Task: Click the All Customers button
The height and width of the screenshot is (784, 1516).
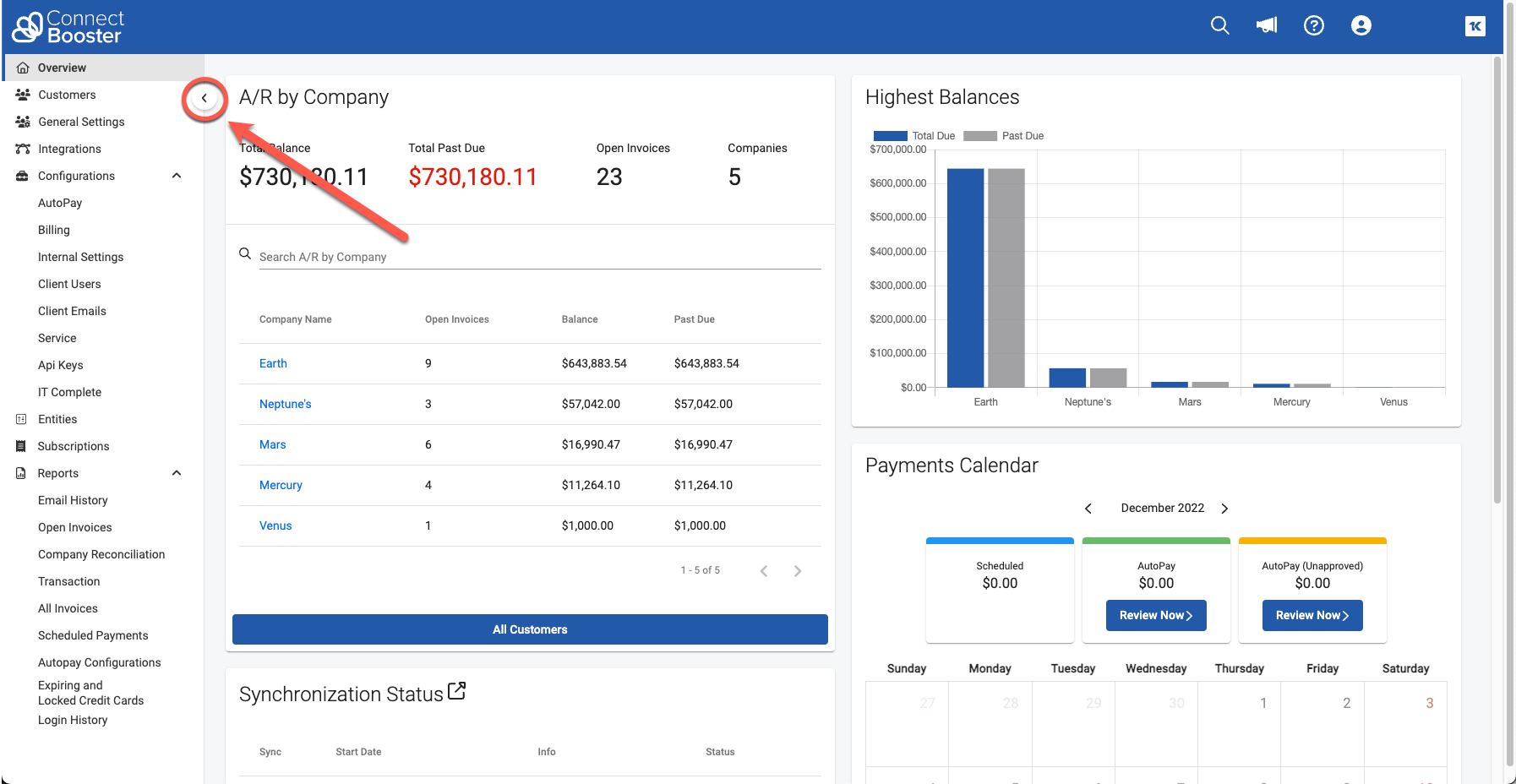Action: click(x=530, y=629)
